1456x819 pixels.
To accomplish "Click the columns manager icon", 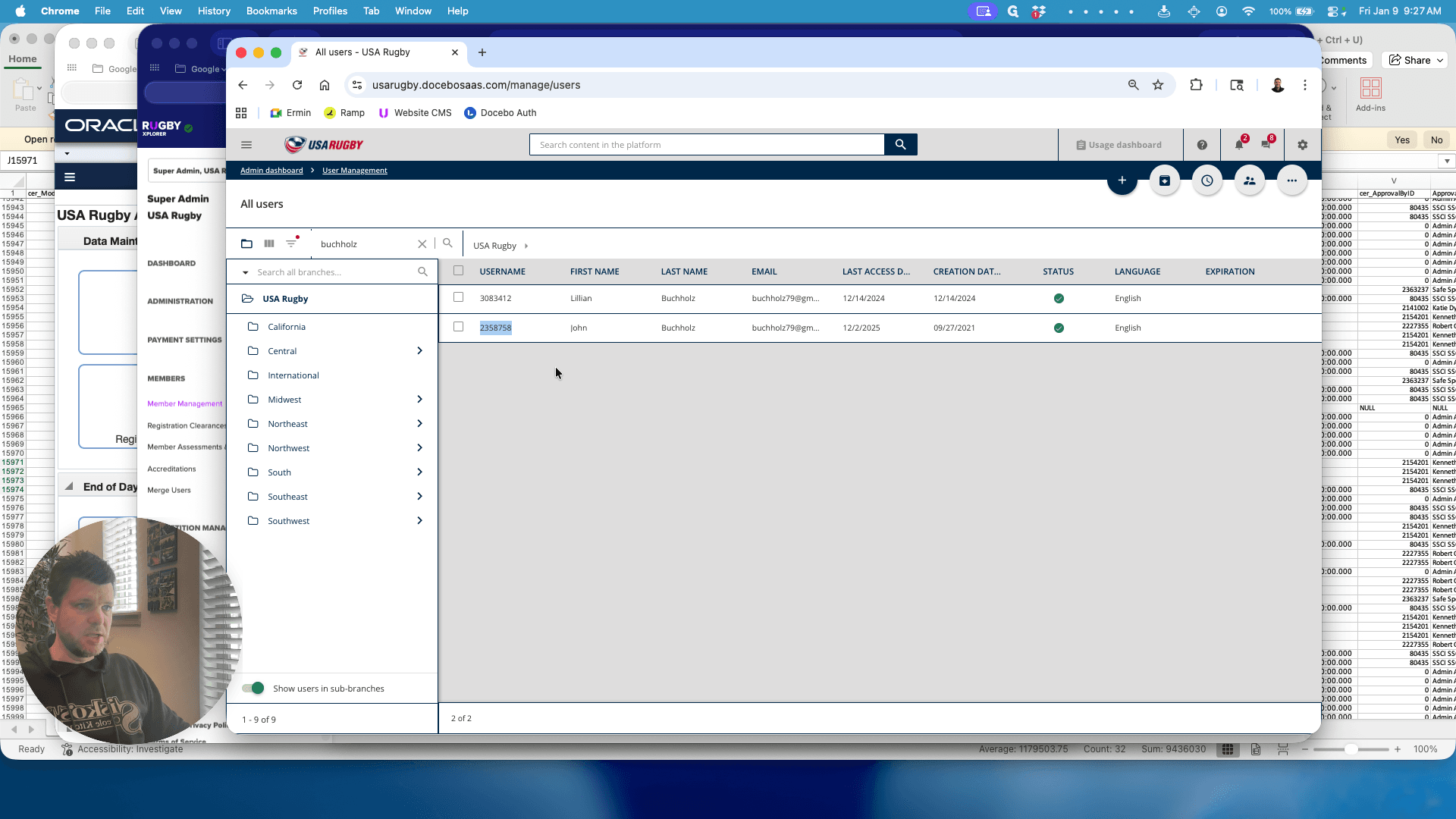I will pyautogui.click(x=269, y=243).
